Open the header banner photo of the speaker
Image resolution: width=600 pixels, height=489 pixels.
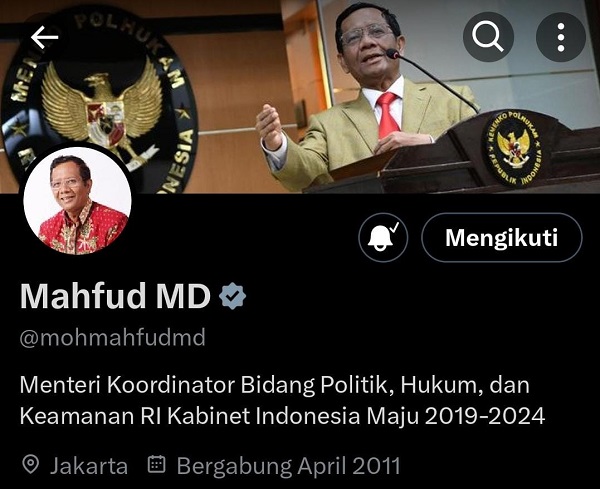pyautogui.click(x=300, y=96)
